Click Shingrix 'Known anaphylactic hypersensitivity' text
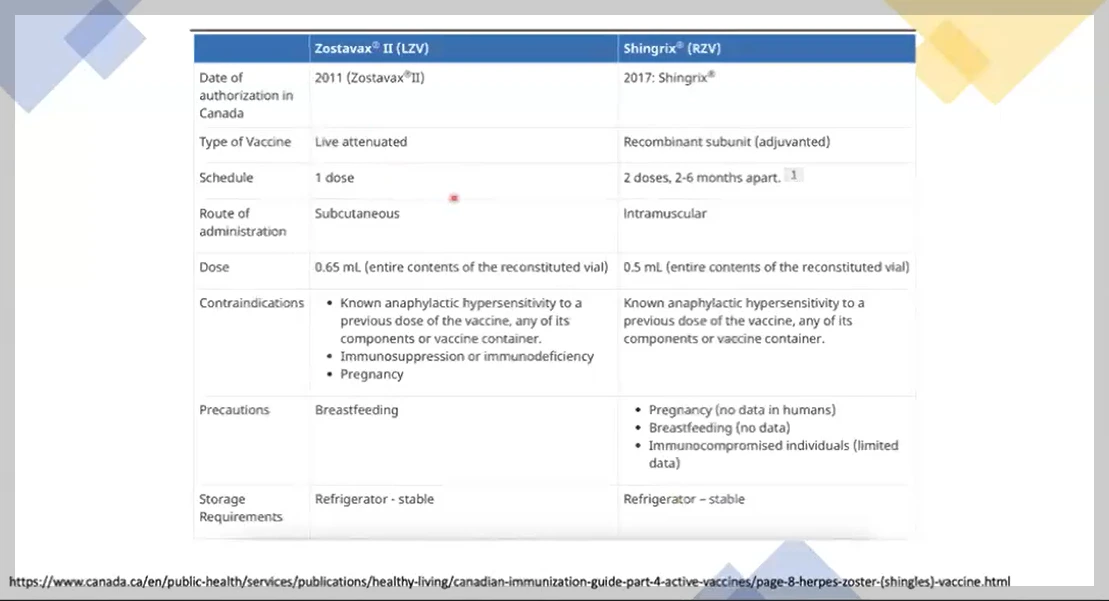Image resolution: width=1109 pixels, height=601 pixels. [743, 321]
